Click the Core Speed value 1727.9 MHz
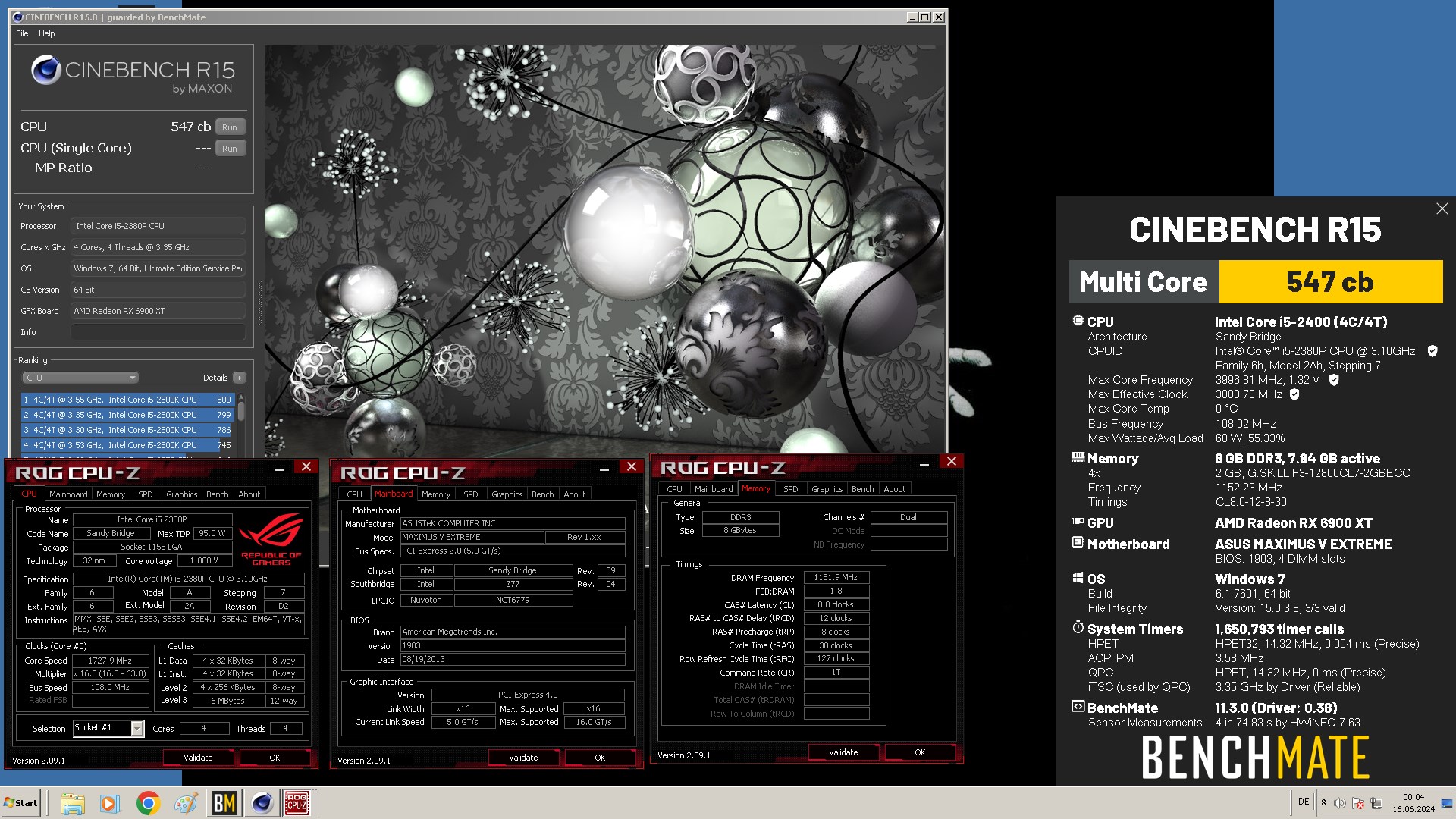Viewport: 1456px width, 819px height. pyautogui.click(x=111, y=661)
